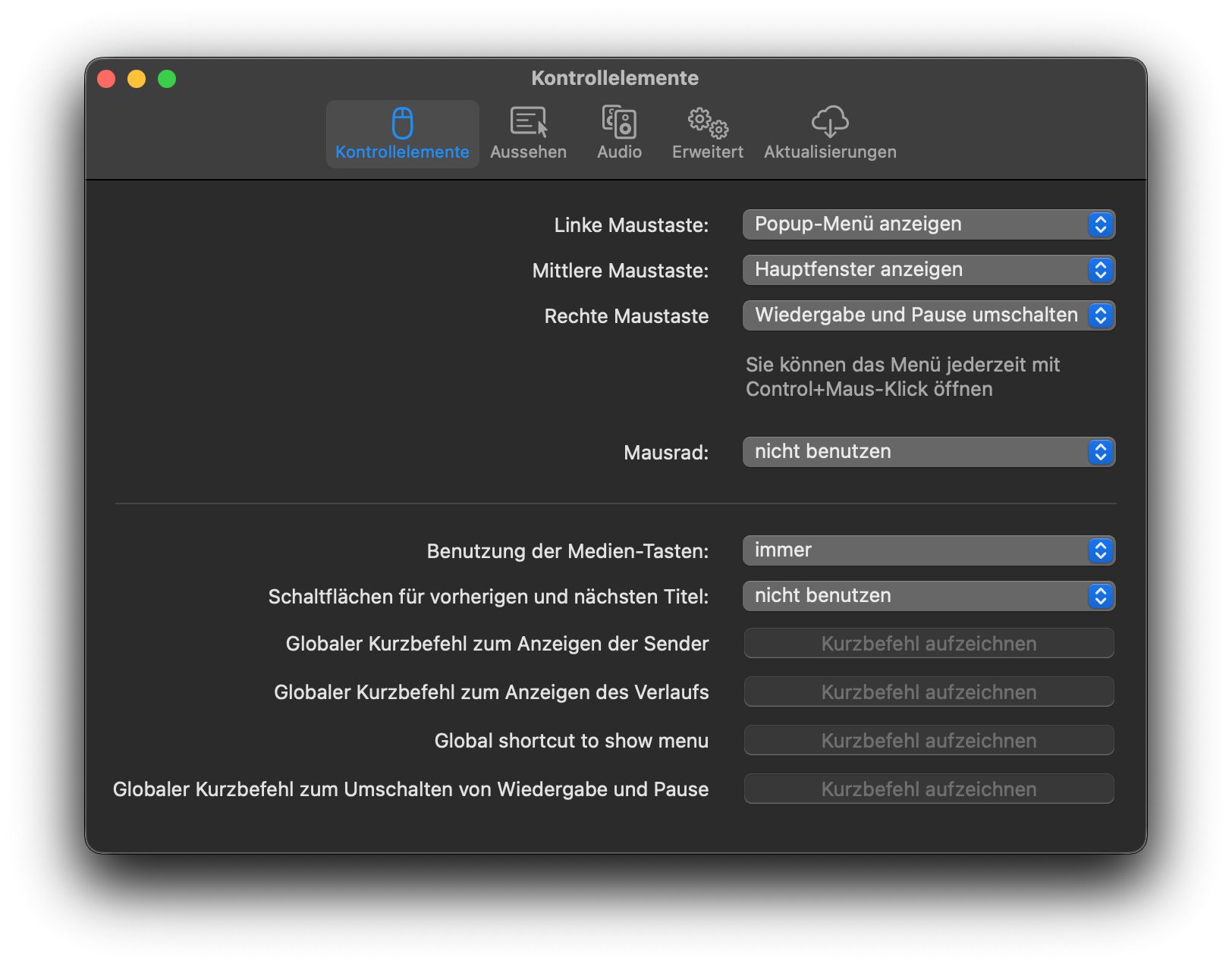Image resolution: width=1232 pixels, height=966 pixels.
Task: Open the Erweitert gears icon
Action: (707, 121)
